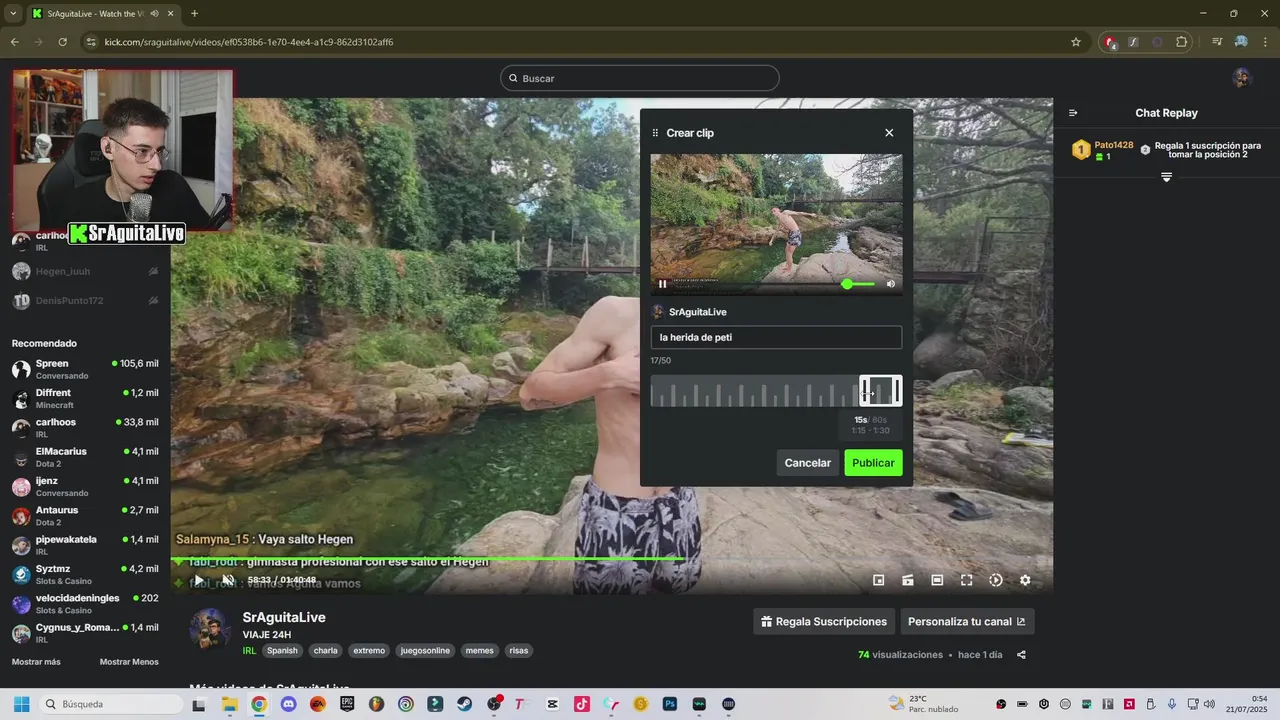Share the video via share icon
The image size is (1280, 720).
point(1021,655)
